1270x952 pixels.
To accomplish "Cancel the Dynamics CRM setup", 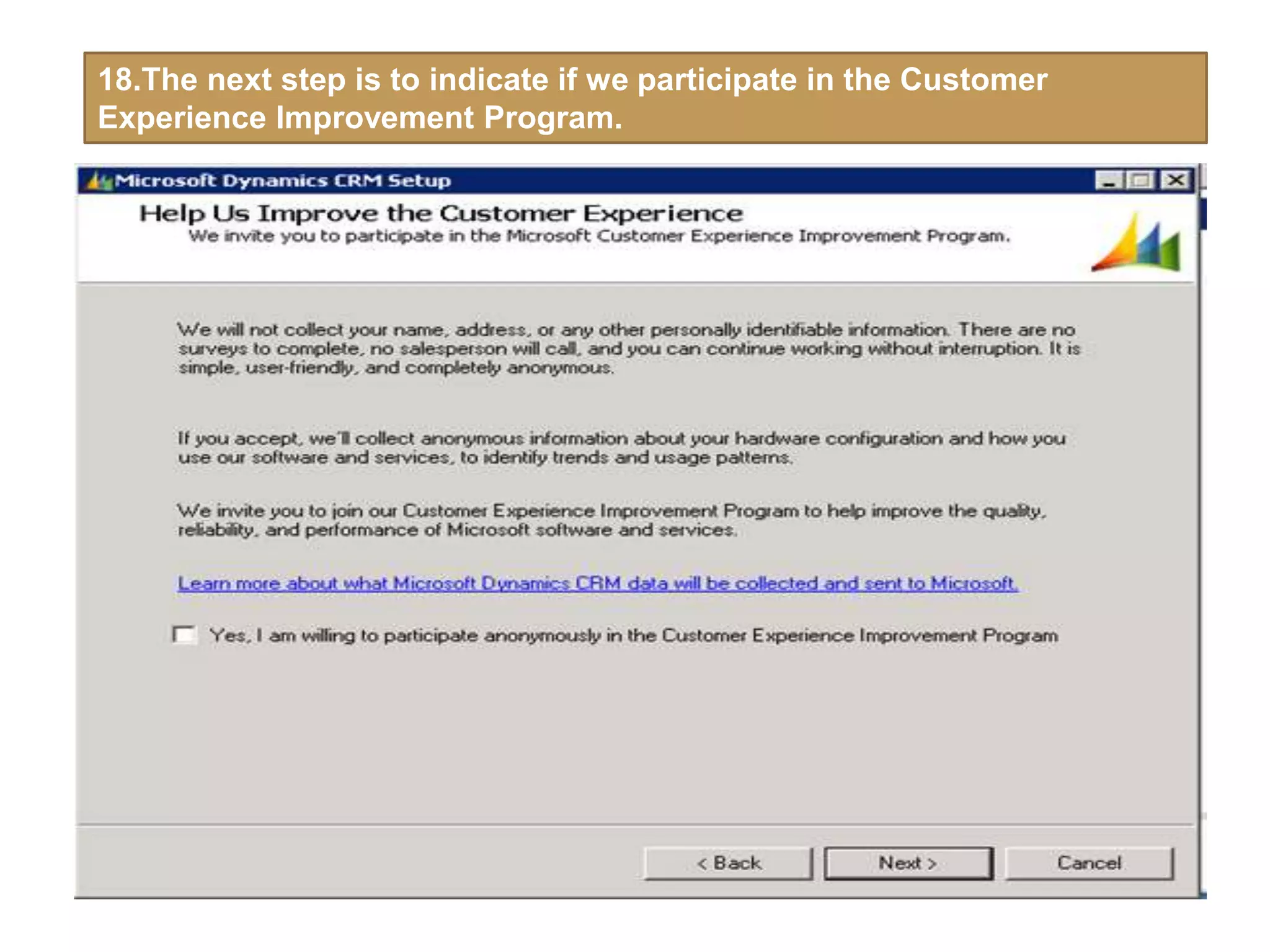I will click(x=1089, y=863).
